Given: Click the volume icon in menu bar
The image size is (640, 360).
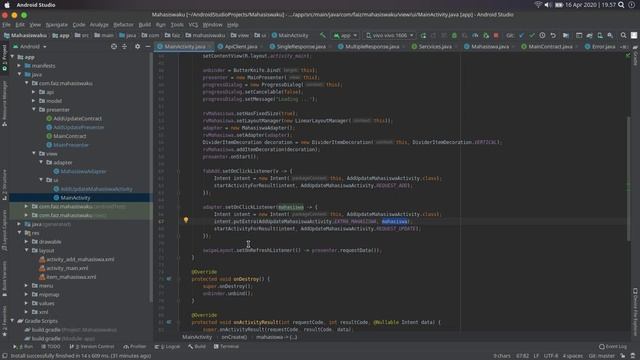Looking at the screenshot, I should 548,4.
